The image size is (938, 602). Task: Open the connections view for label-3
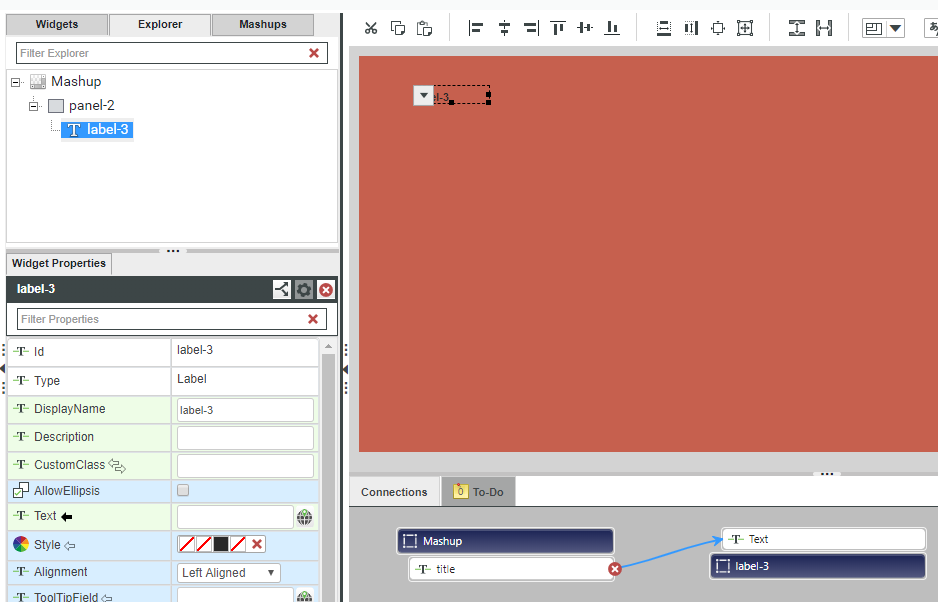click(281, 289)
